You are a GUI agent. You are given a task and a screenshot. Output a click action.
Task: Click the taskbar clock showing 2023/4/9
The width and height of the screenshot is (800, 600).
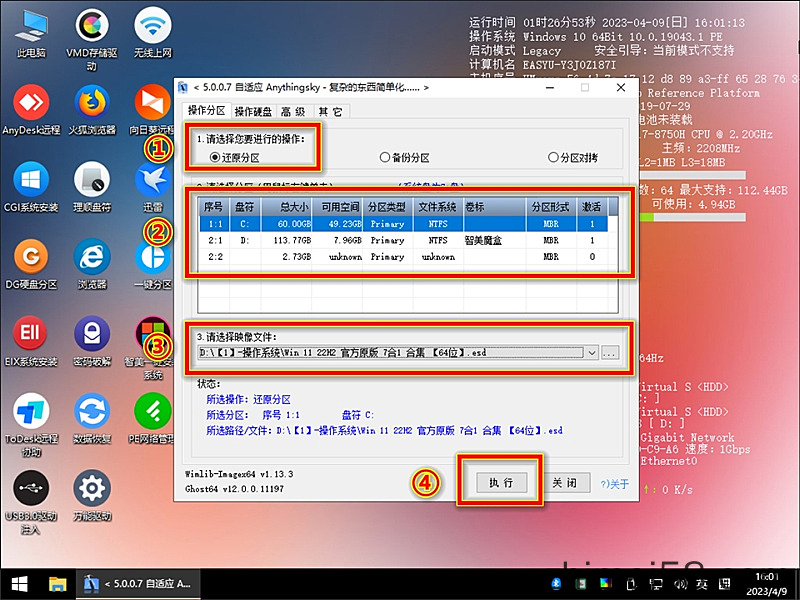(x=767, y=584)
